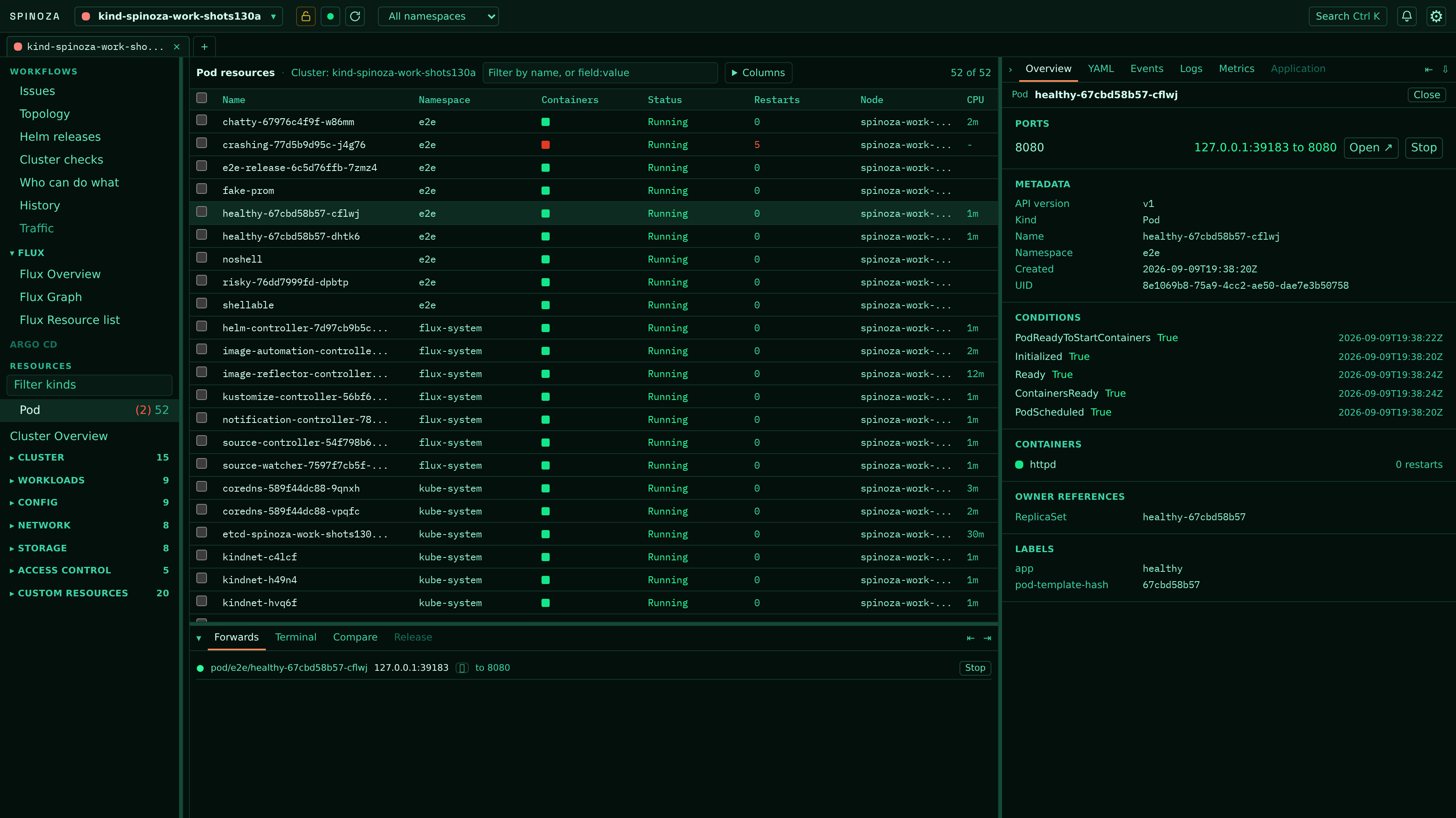Expand the ACCESS CONTROL resources group
Image resolution: width=1456 pixels, height=818 pixels.
click(x=89, y=570)
